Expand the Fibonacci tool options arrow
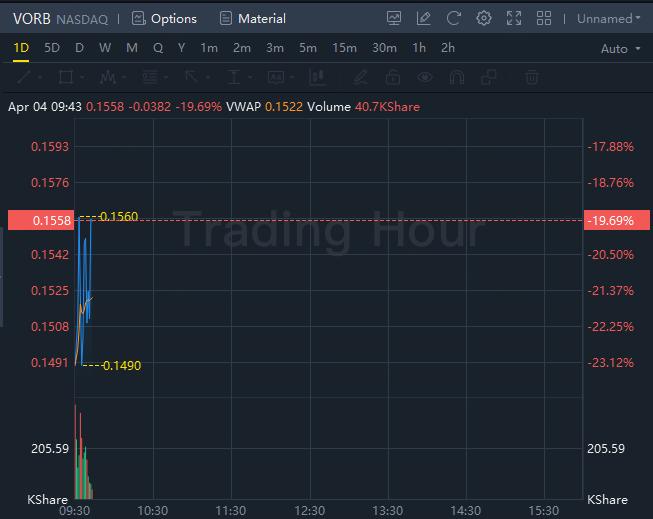This screenshot has height=519, width=653. point(166,77)
